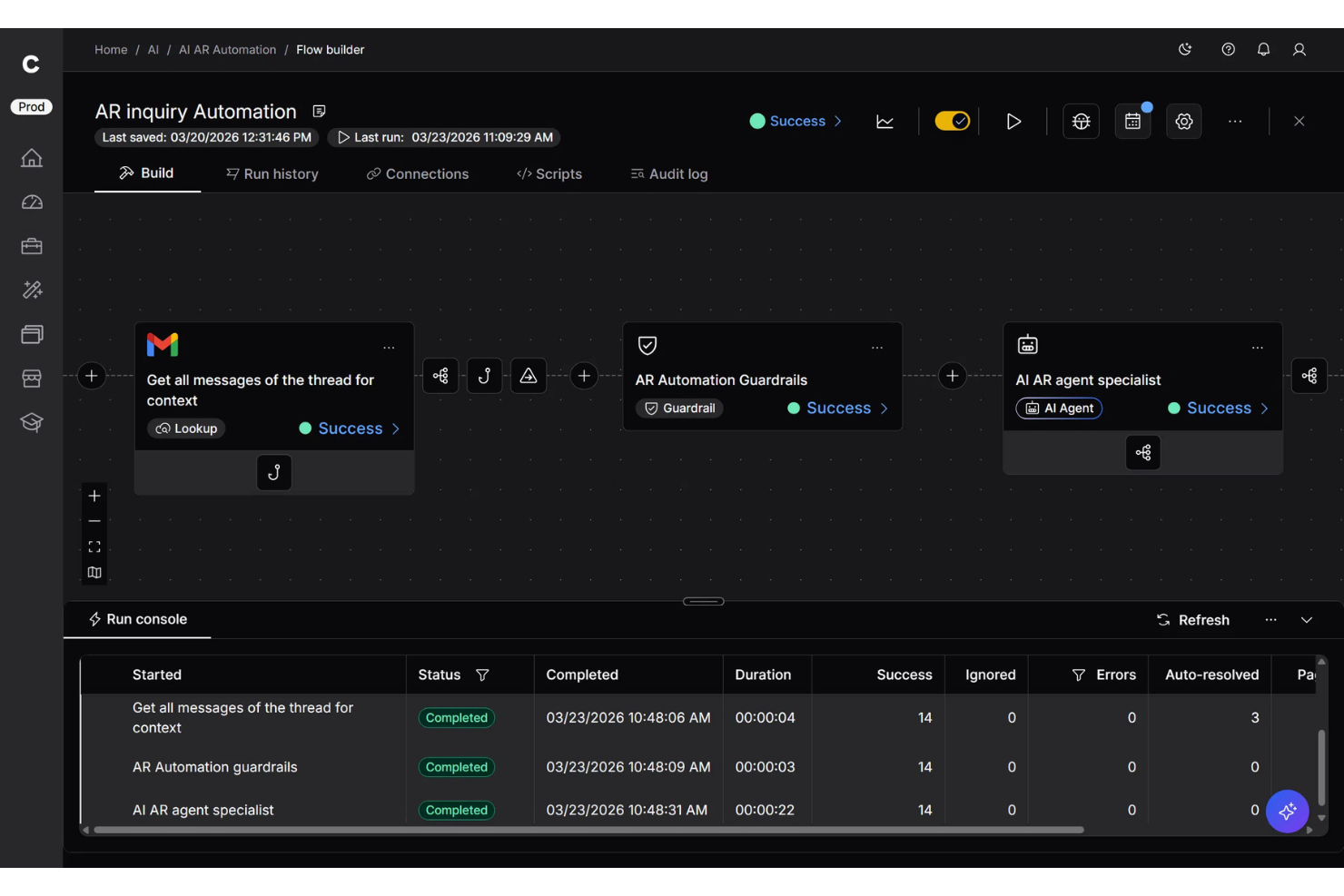Select the magic wand AI icon in sidebar
Screen dimensions: 1344x896
pos(31,289)
